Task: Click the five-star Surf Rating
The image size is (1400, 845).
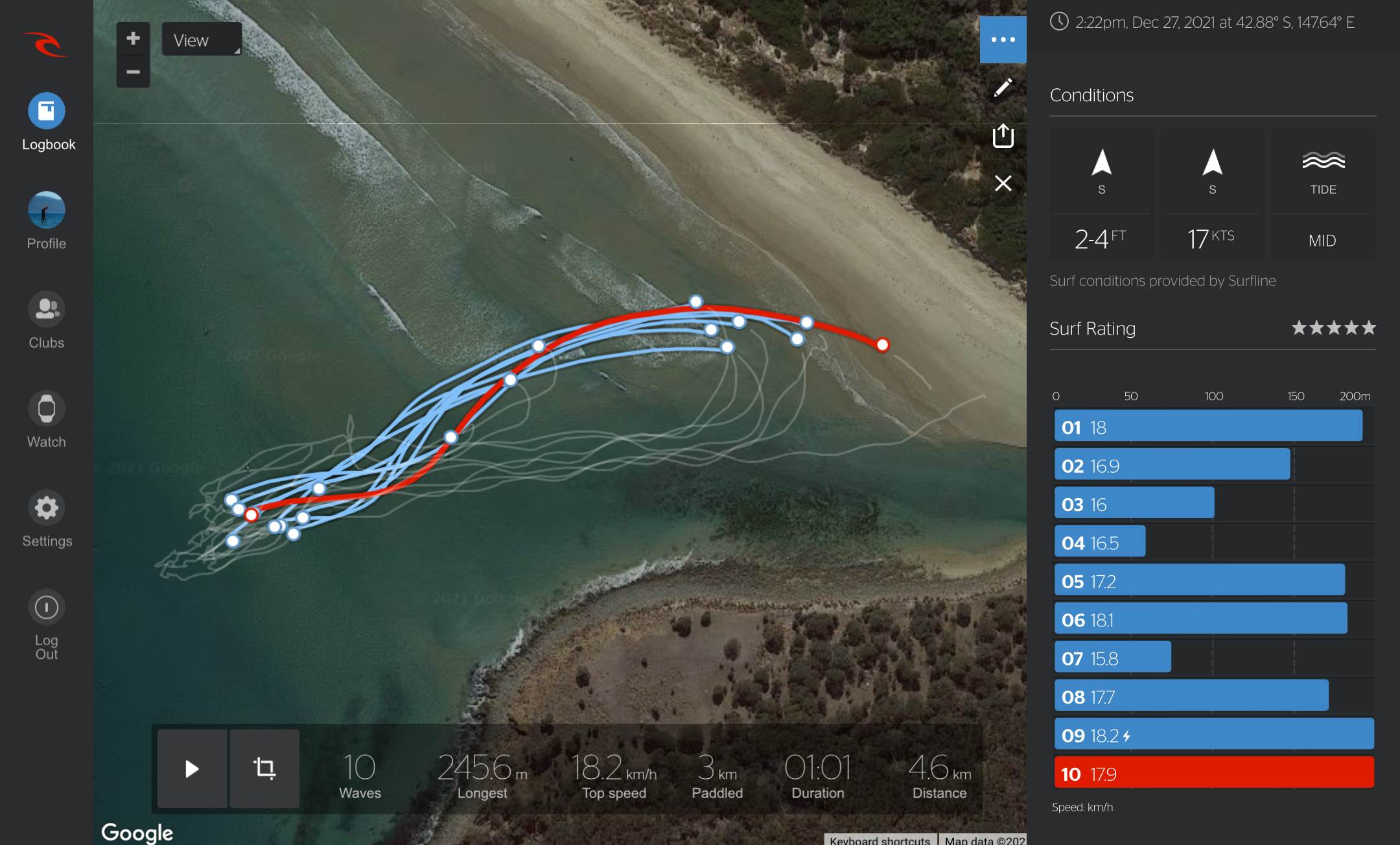Action: [x=1333, y=328]
